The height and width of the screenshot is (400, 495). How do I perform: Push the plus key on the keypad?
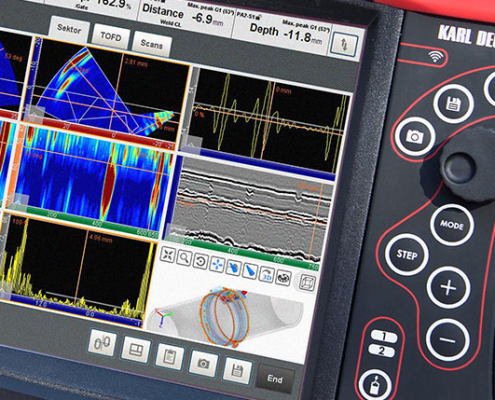pyautogui.click(x=449, y=287)
